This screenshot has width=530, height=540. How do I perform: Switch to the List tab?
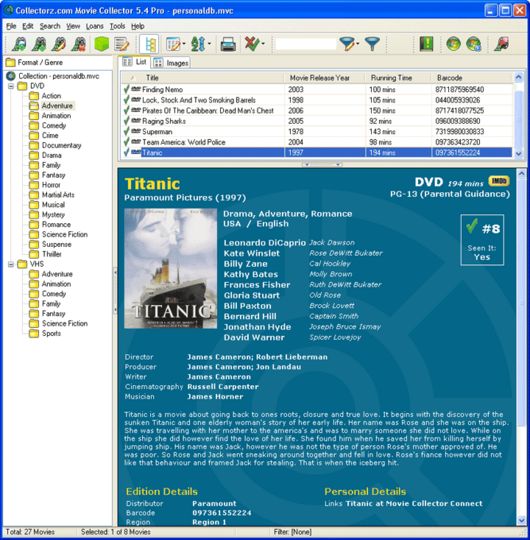click(135, 62)
